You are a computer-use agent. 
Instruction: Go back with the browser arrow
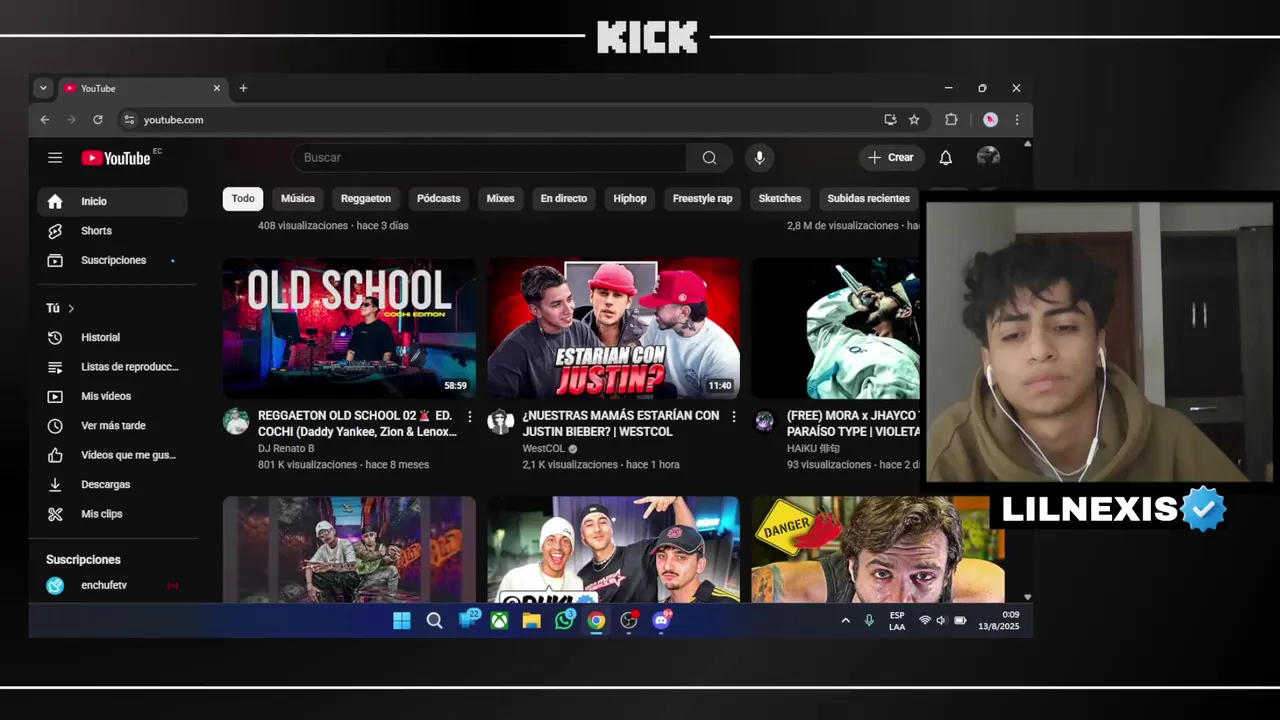point(45,120)
